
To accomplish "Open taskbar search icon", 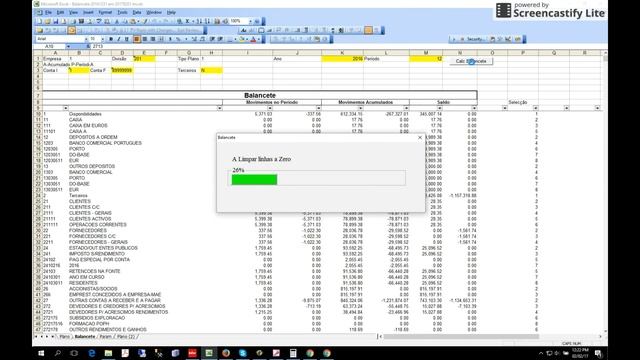I will [x=58, y=353].
